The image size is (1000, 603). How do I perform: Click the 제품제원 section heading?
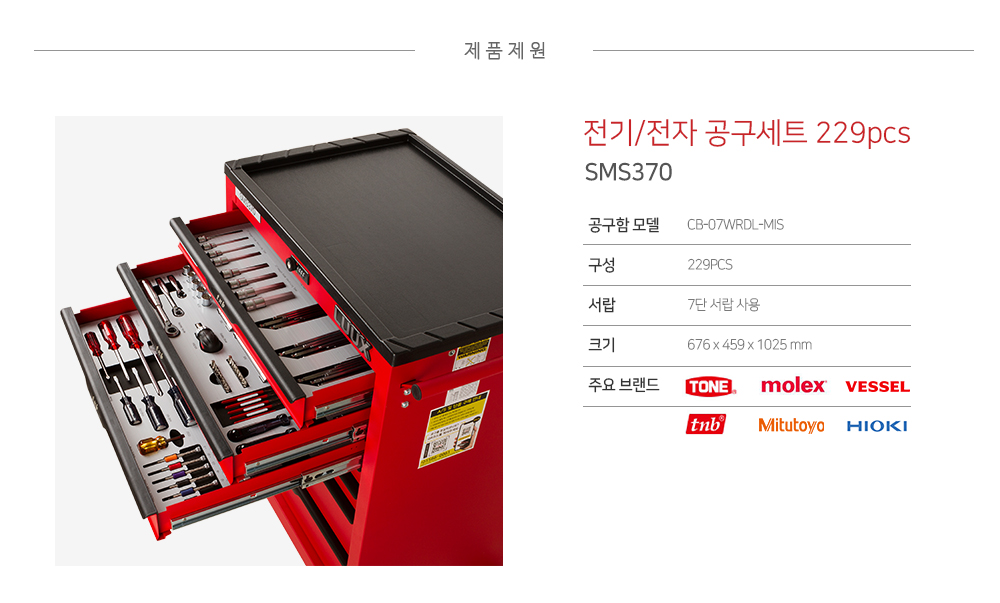(x=504, y=50)
